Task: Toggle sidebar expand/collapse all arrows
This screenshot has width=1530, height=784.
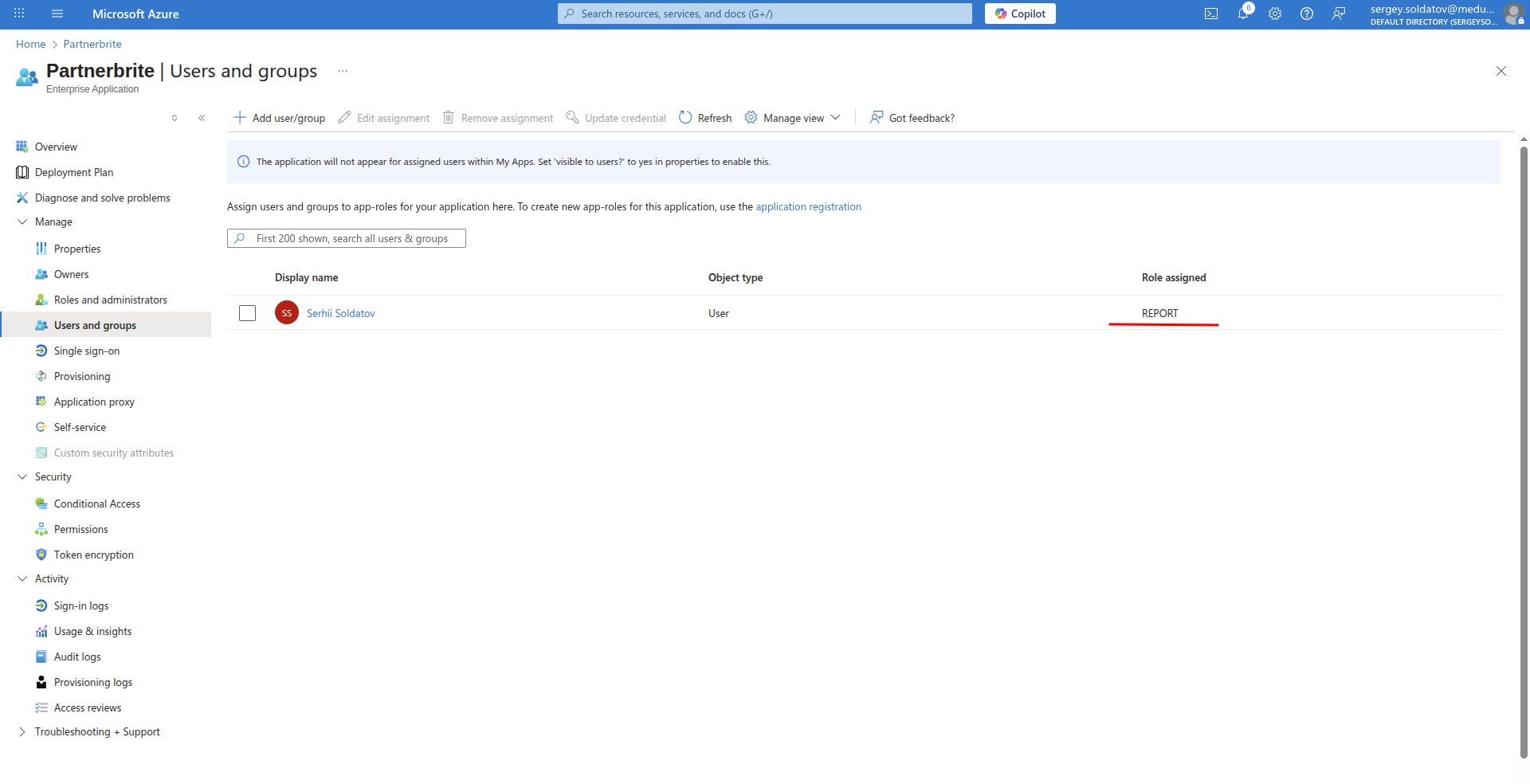Action: coord(175,118)
